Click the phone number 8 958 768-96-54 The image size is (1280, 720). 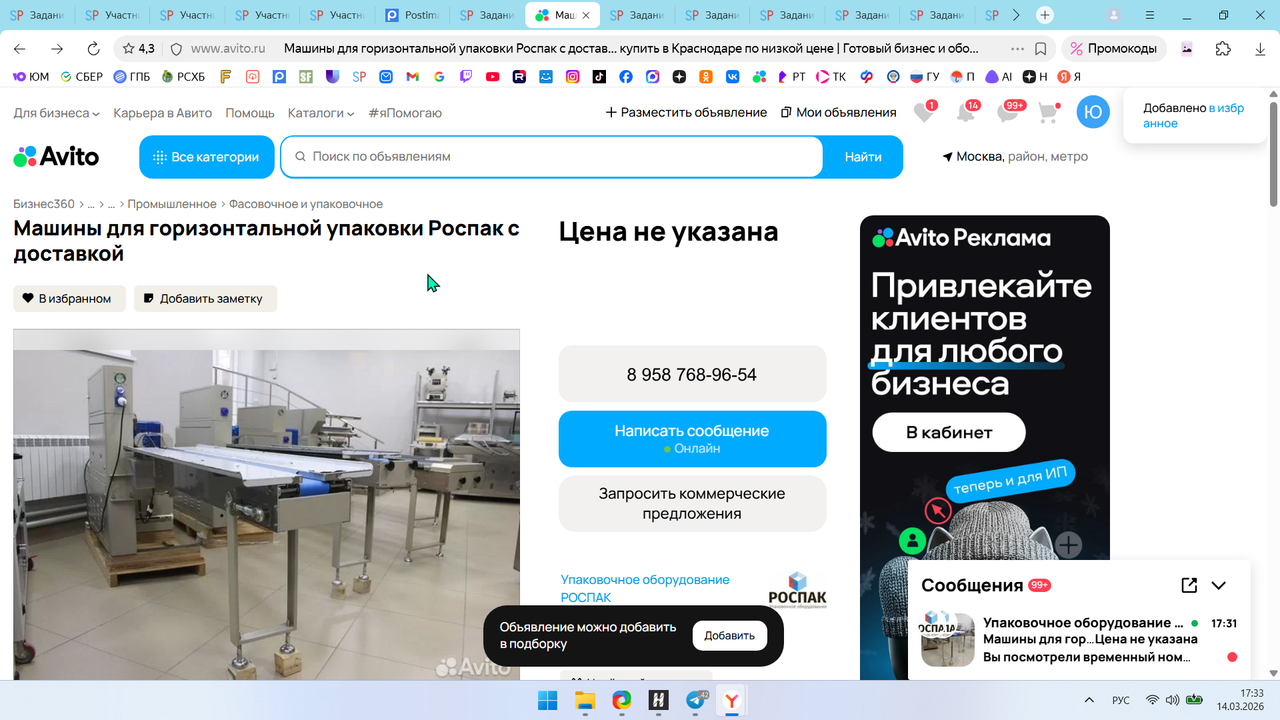692,374
